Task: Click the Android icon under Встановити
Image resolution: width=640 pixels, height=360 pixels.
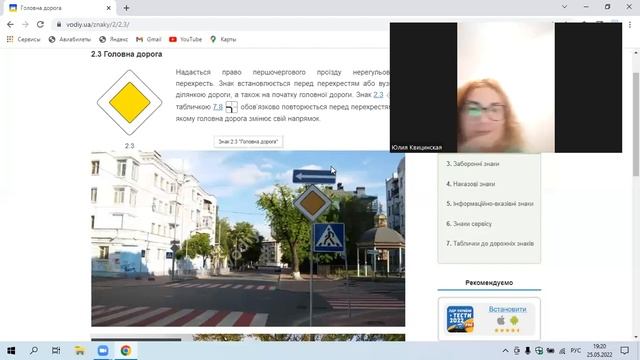Action: (514, 320)
